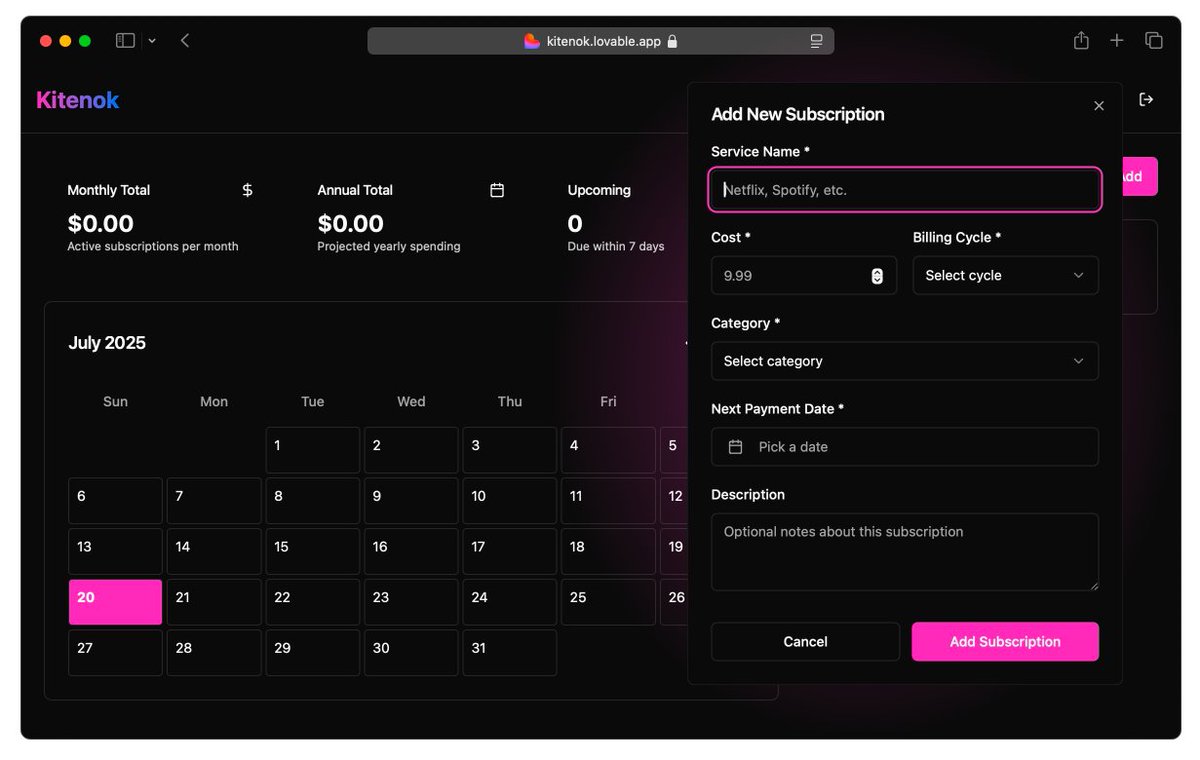This screenshot has width=1200, height=760.
Task: Click the Projected yearly spending text
Action: click(389, 246)
